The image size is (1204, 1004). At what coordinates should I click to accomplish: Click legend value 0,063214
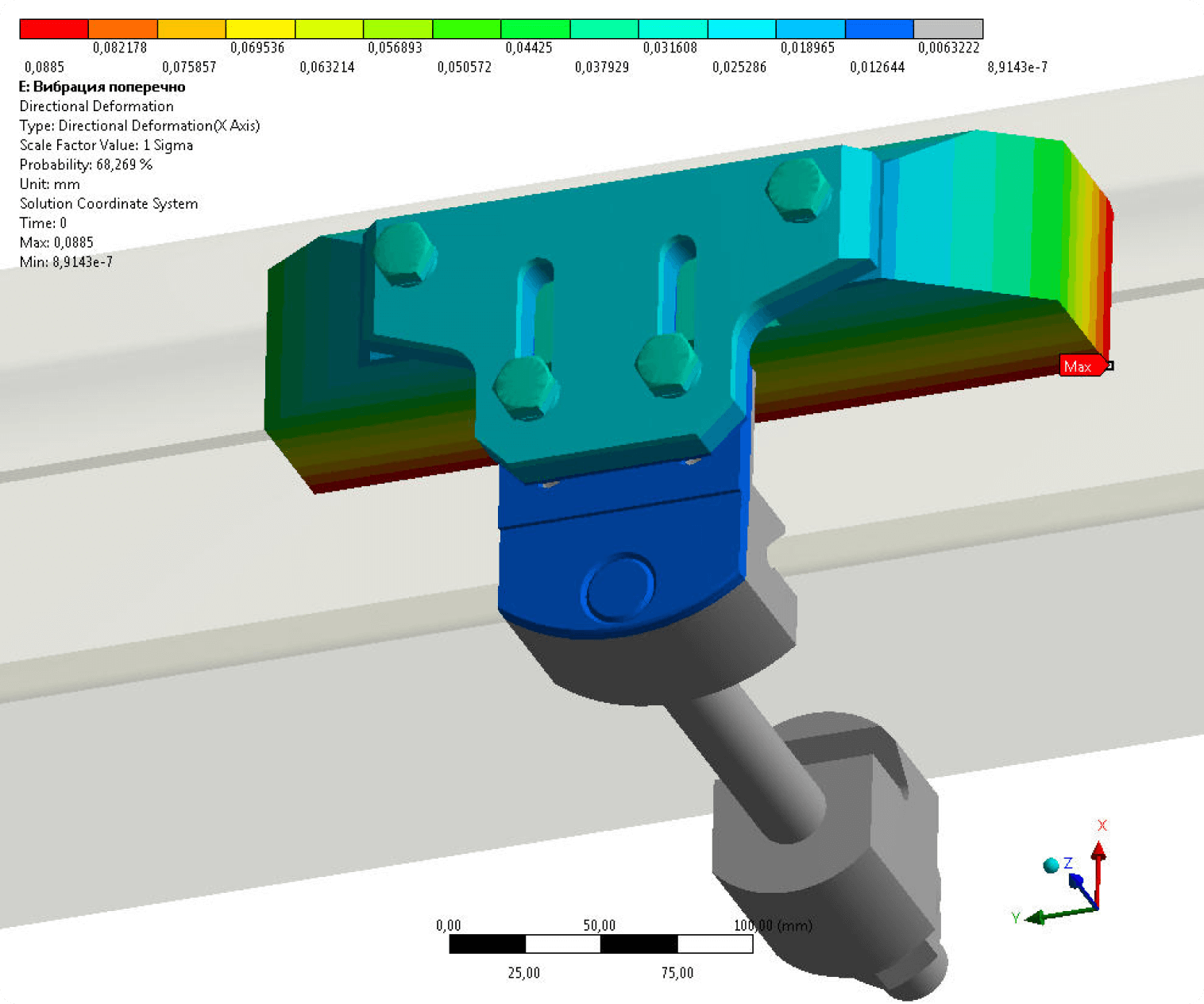tap(327, 68)
